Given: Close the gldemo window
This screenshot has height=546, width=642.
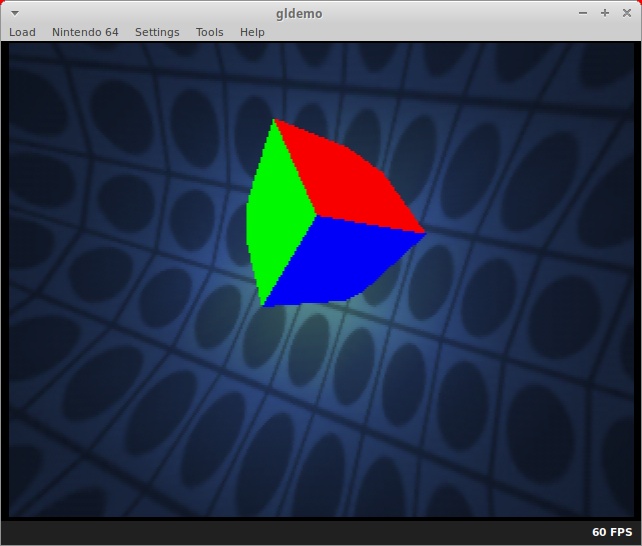Looking at the screenshot, I should coord(627,13).
